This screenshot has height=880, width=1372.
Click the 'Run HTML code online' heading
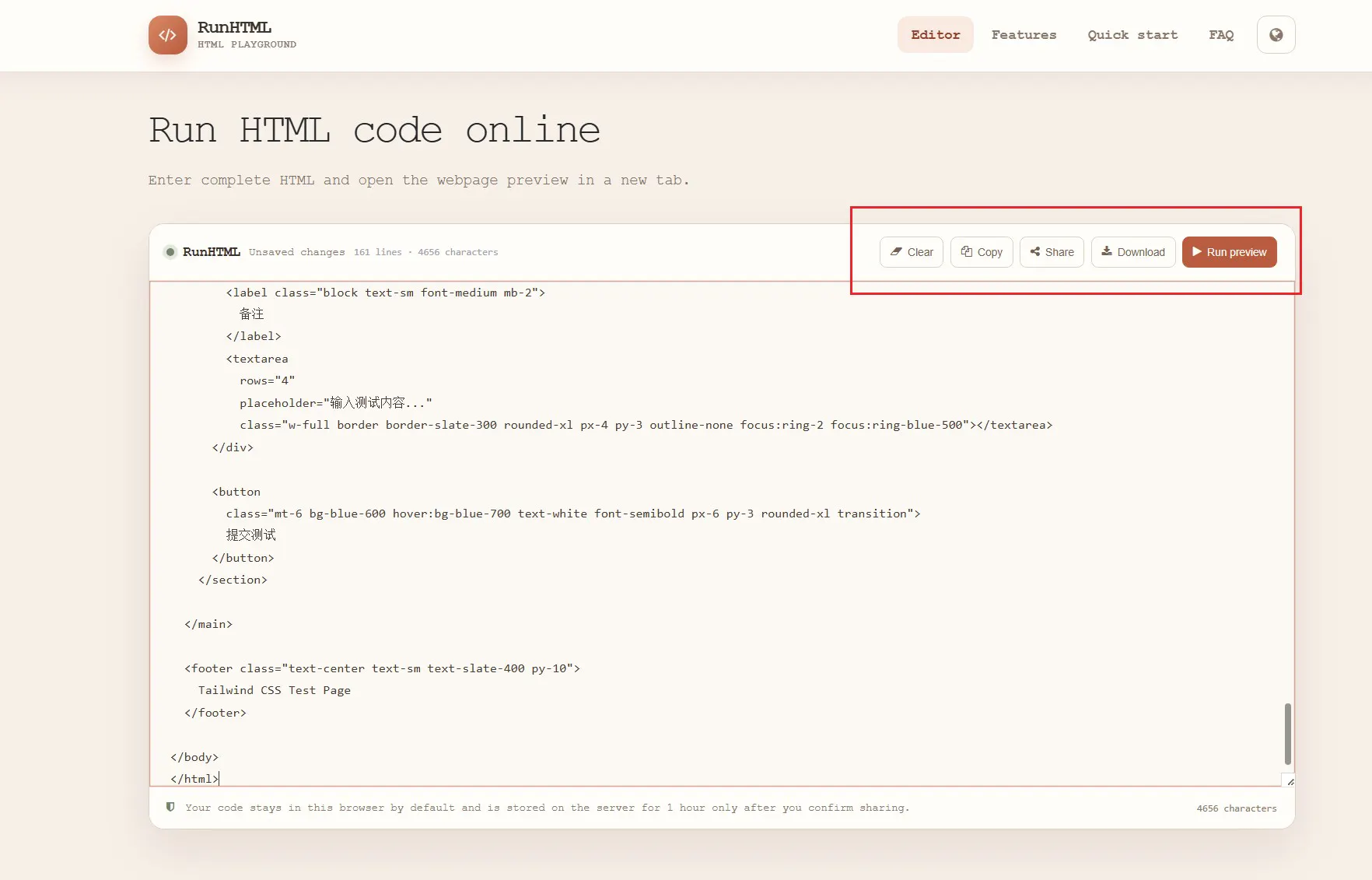[375, 130]
